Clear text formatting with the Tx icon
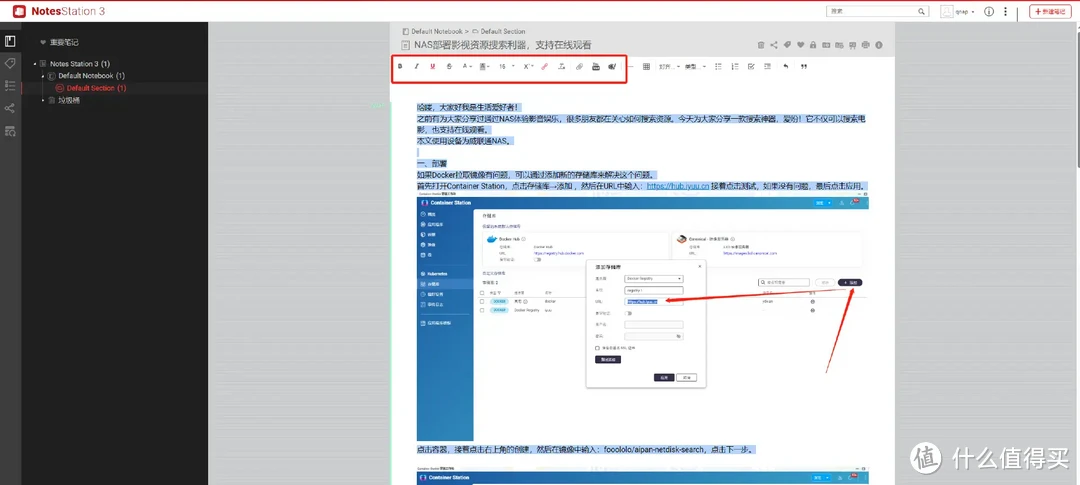1080x485 pixels. [561, 66]
